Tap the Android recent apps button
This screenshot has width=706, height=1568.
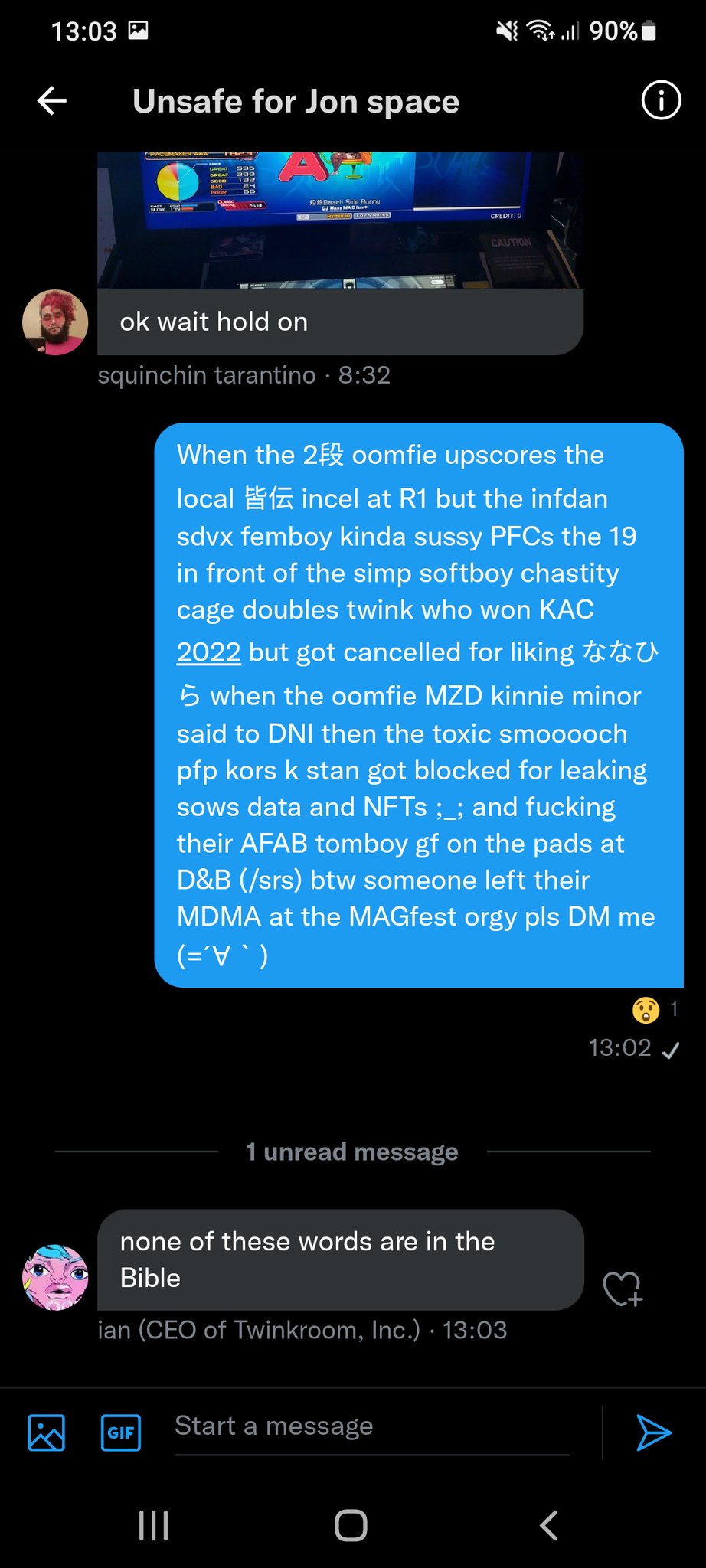point(154,1525)
